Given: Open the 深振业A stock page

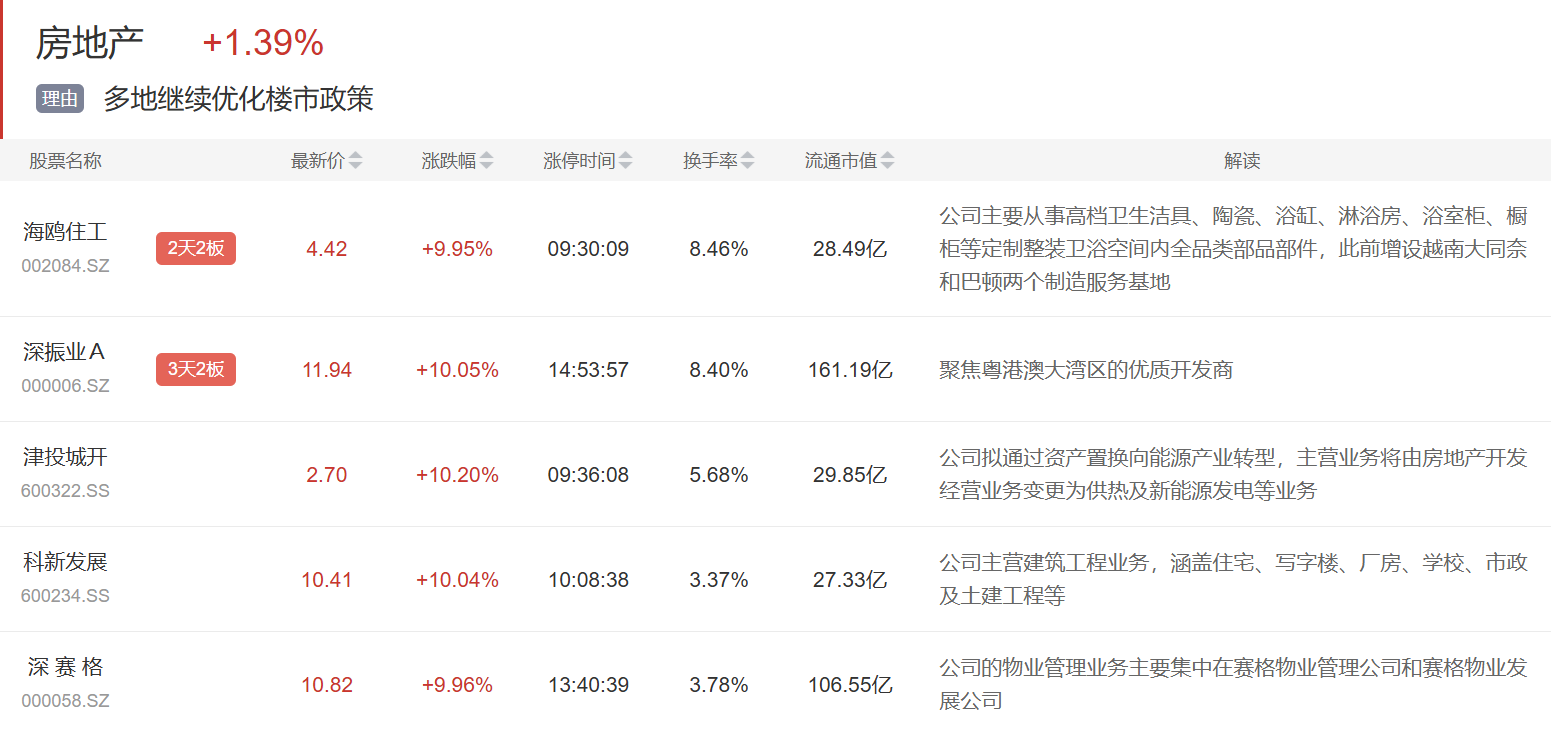Looking at the screenshot, I should click(65, 352).
